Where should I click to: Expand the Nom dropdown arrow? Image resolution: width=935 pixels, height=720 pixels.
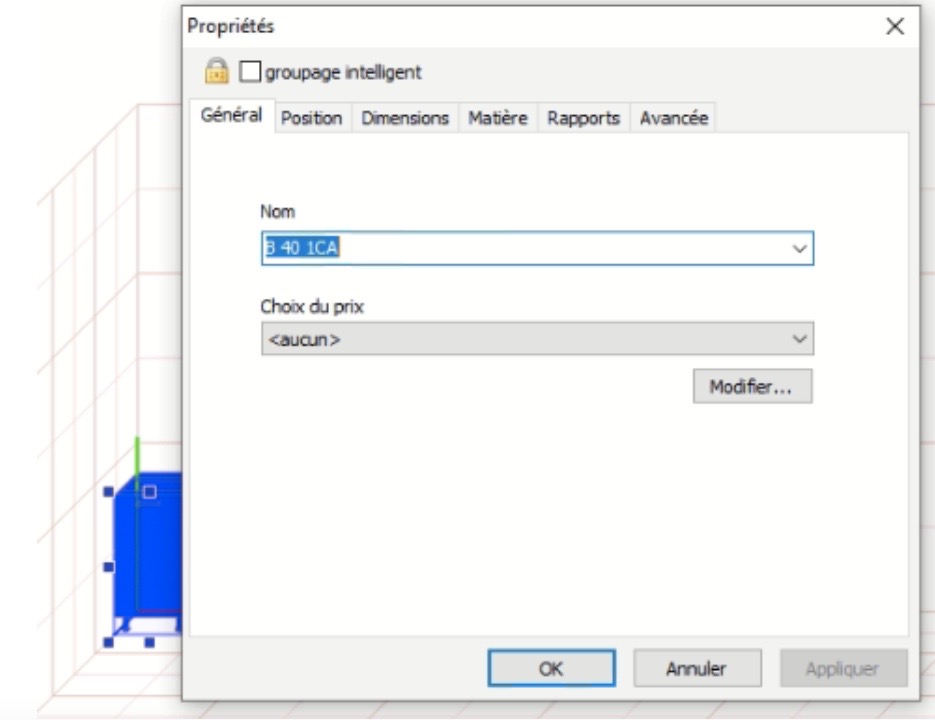coord(799,249)
